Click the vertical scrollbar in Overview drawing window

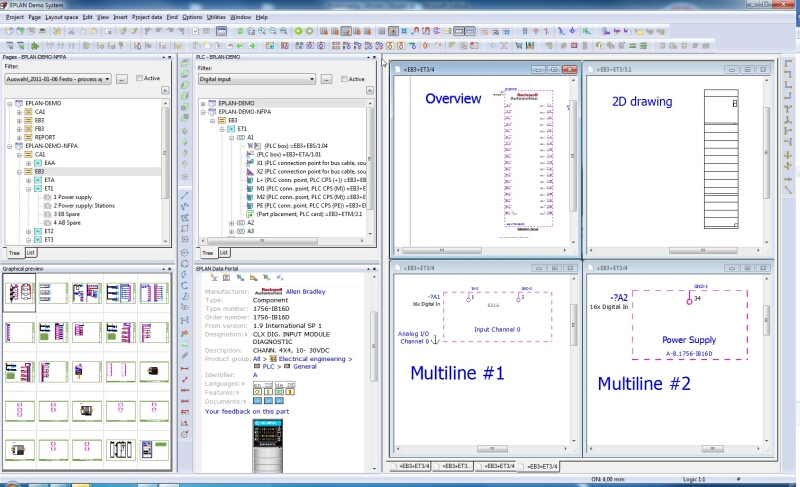[x=573, y=156]
